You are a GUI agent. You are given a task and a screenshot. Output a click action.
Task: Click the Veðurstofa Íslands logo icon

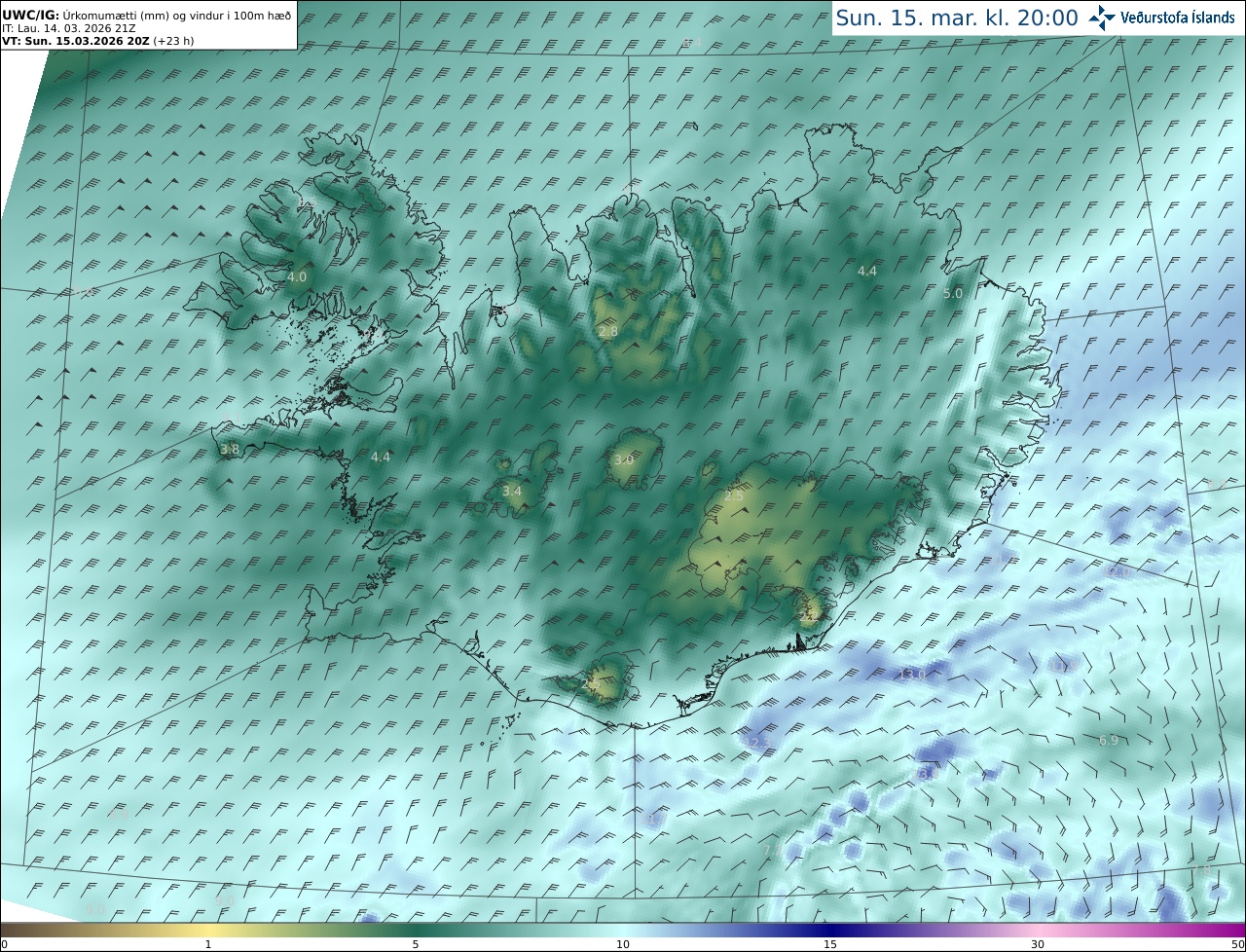coord(1103,18)
